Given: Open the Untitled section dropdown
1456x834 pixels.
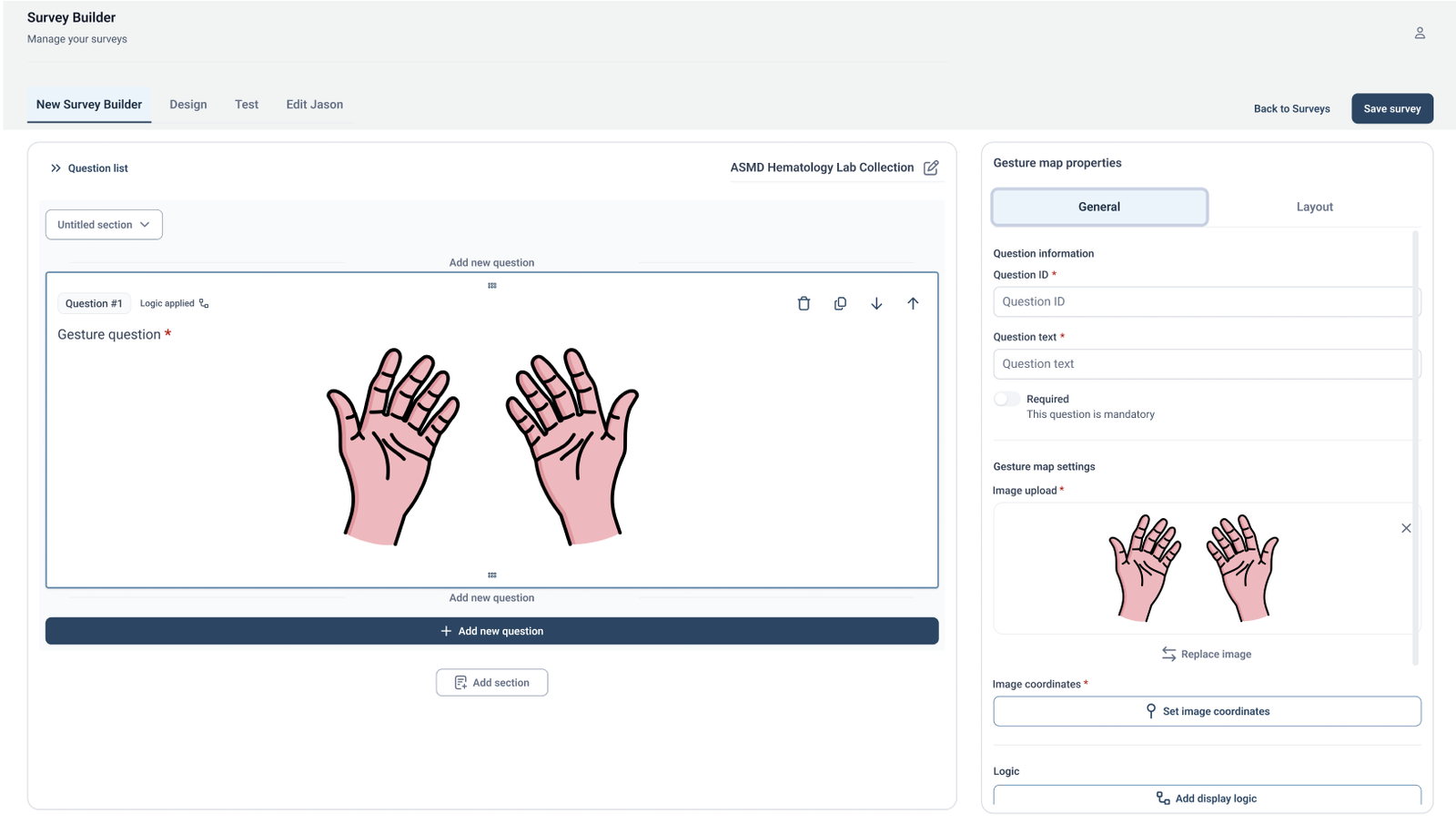Looking at the screenshot, I should click(104, 225).
